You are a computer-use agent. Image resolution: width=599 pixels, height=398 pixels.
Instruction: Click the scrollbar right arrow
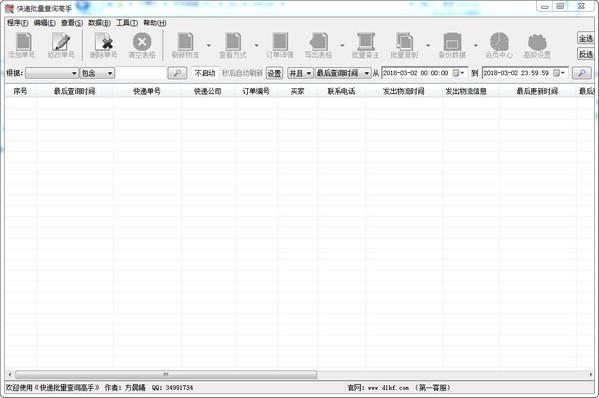click(591, 374)
